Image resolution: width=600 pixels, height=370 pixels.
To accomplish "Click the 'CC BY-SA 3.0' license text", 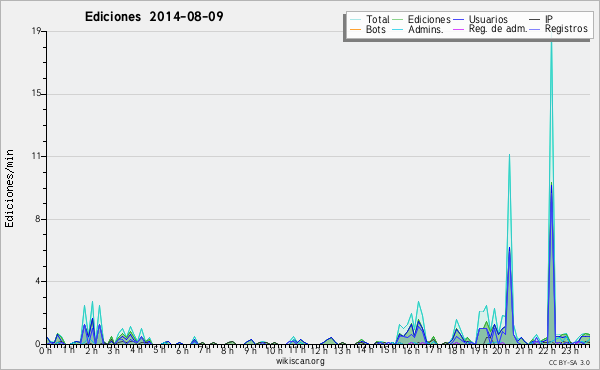I will (x=569, y=362).
